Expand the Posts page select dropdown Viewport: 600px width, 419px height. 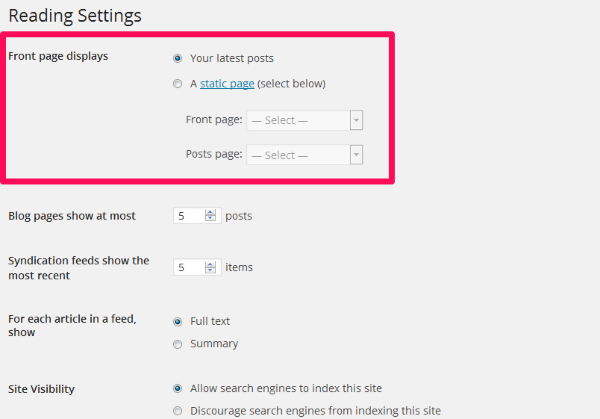tap(304, 155)
